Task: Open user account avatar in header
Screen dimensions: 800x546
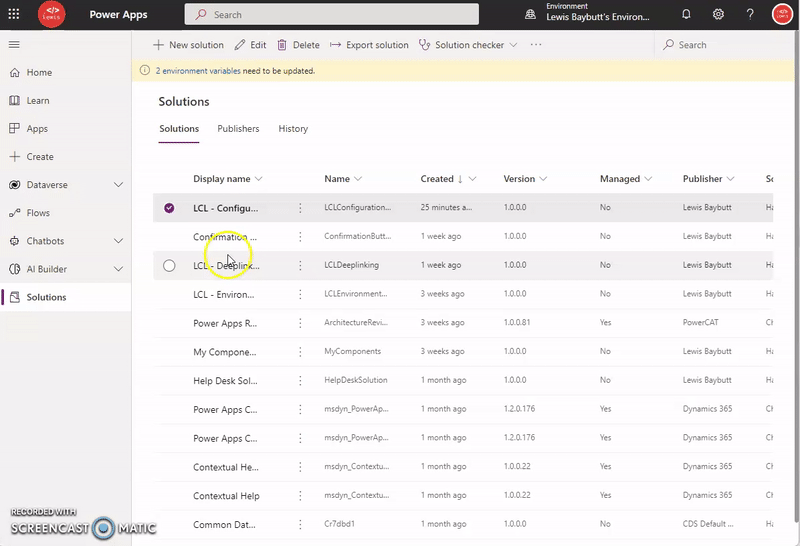Action: click(782, 14)
